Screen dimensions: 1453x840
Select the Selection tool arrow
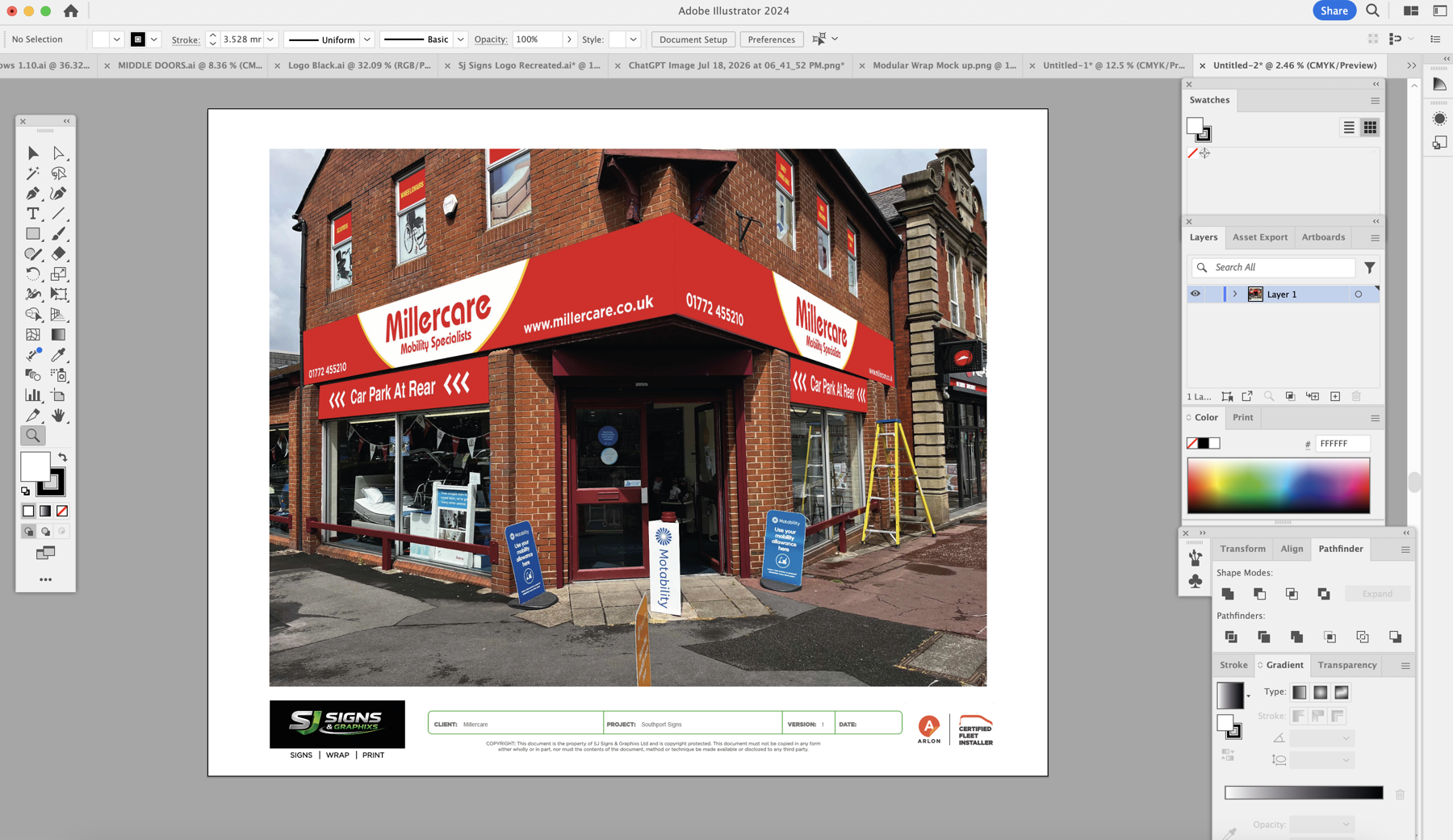coord(33,153)
